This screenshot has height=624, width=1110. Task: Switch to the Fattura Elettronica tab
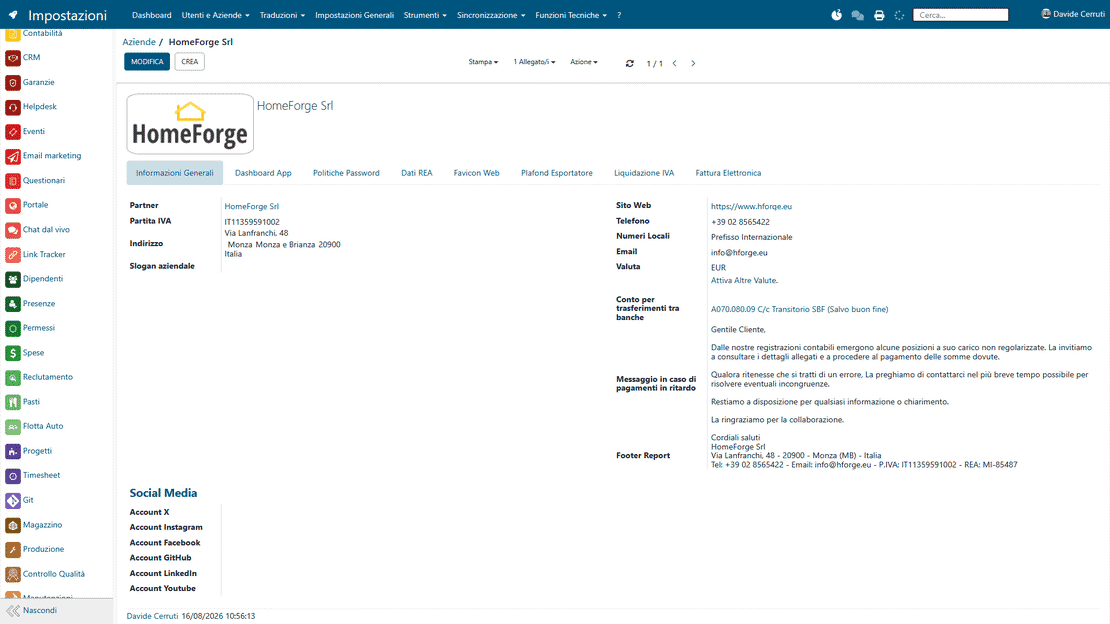tap(728, 173)
